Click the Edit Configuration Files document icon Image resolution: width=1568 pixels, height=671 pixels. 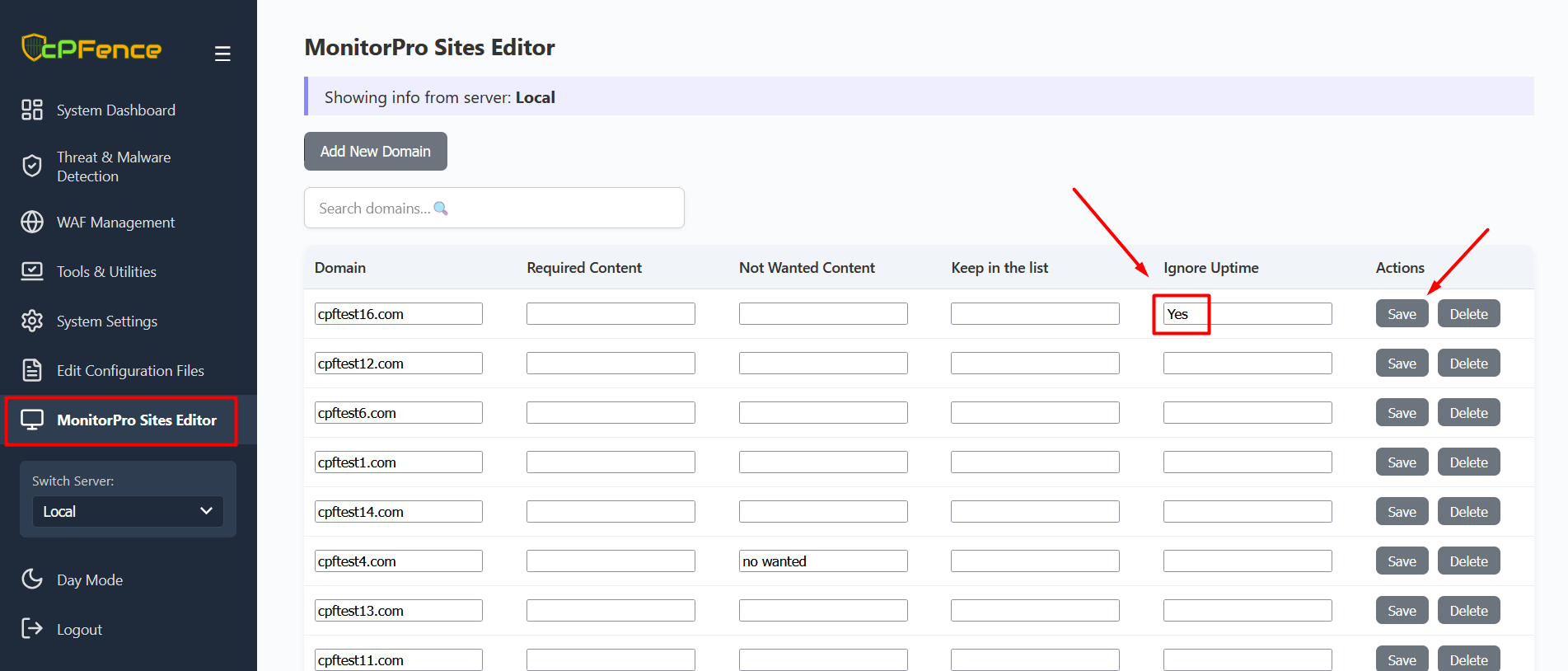pyautogui.click(x=32, y=370)
